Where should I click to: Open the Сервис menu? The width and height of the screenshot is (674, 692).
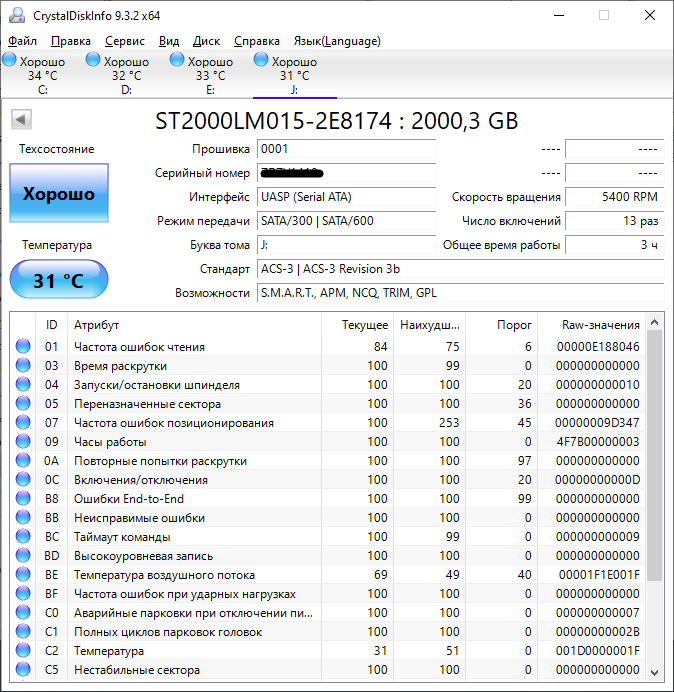125,41
